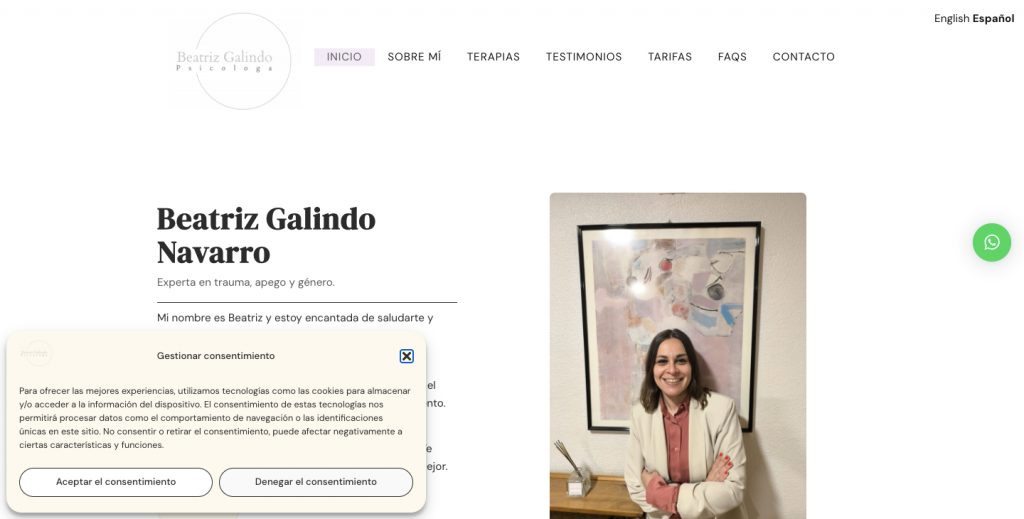Click the tagline Experta en trauma, apego y género
Screen dimensions: 1024x519
pyautogui.click(x=246, y=282)
